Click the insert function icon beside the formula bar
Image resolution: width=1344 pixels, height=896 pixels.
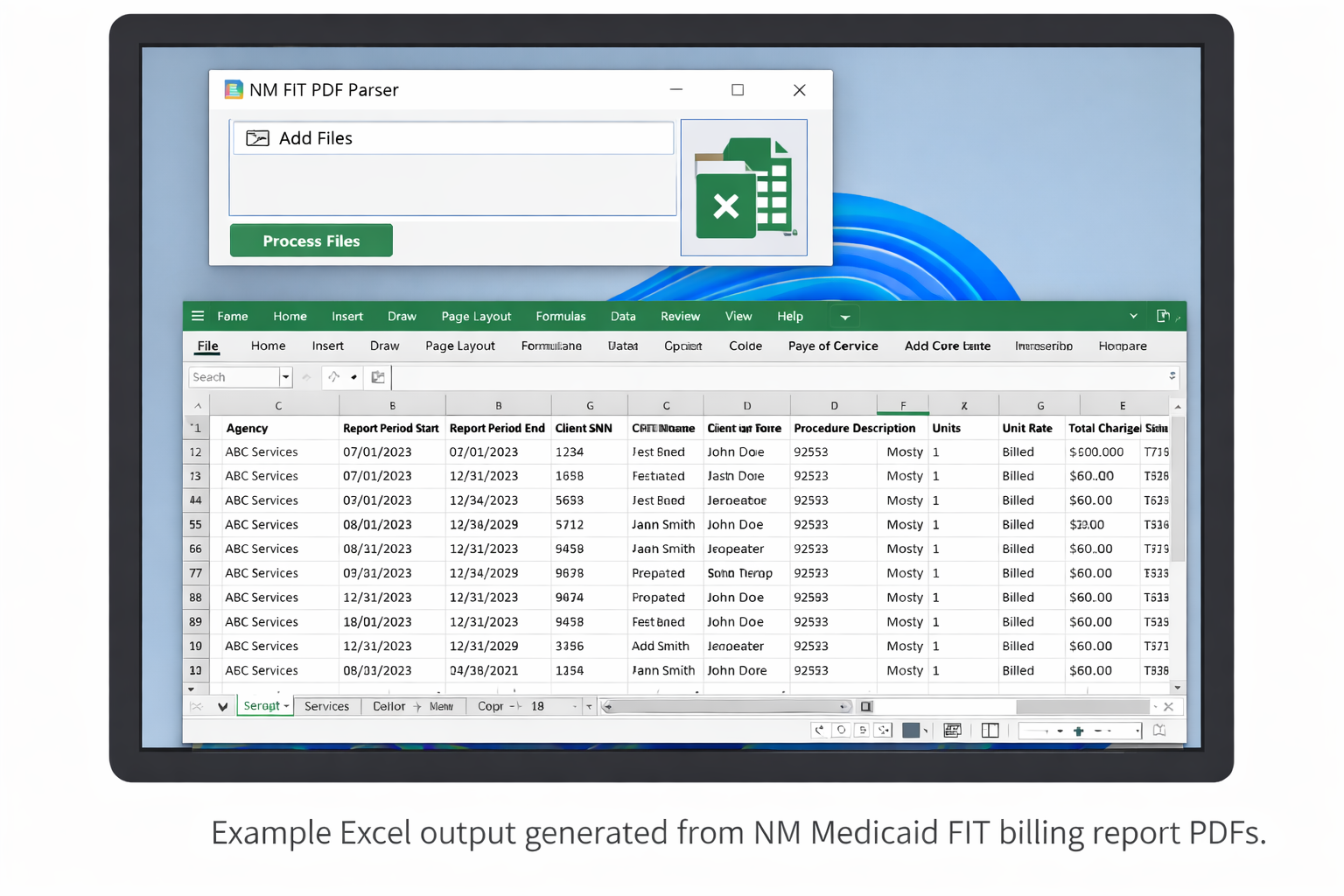pos(377,377)
